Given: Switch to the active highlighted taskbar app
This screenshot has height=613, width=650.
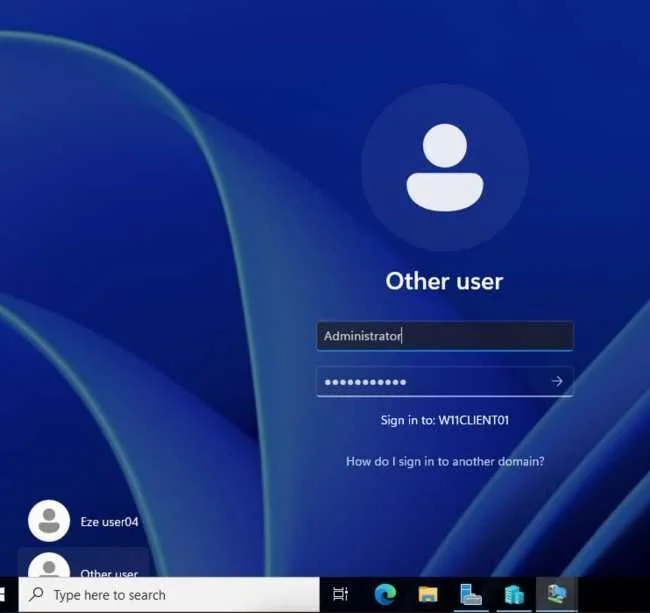Looking at the screenshot, I should coord(557,595).
